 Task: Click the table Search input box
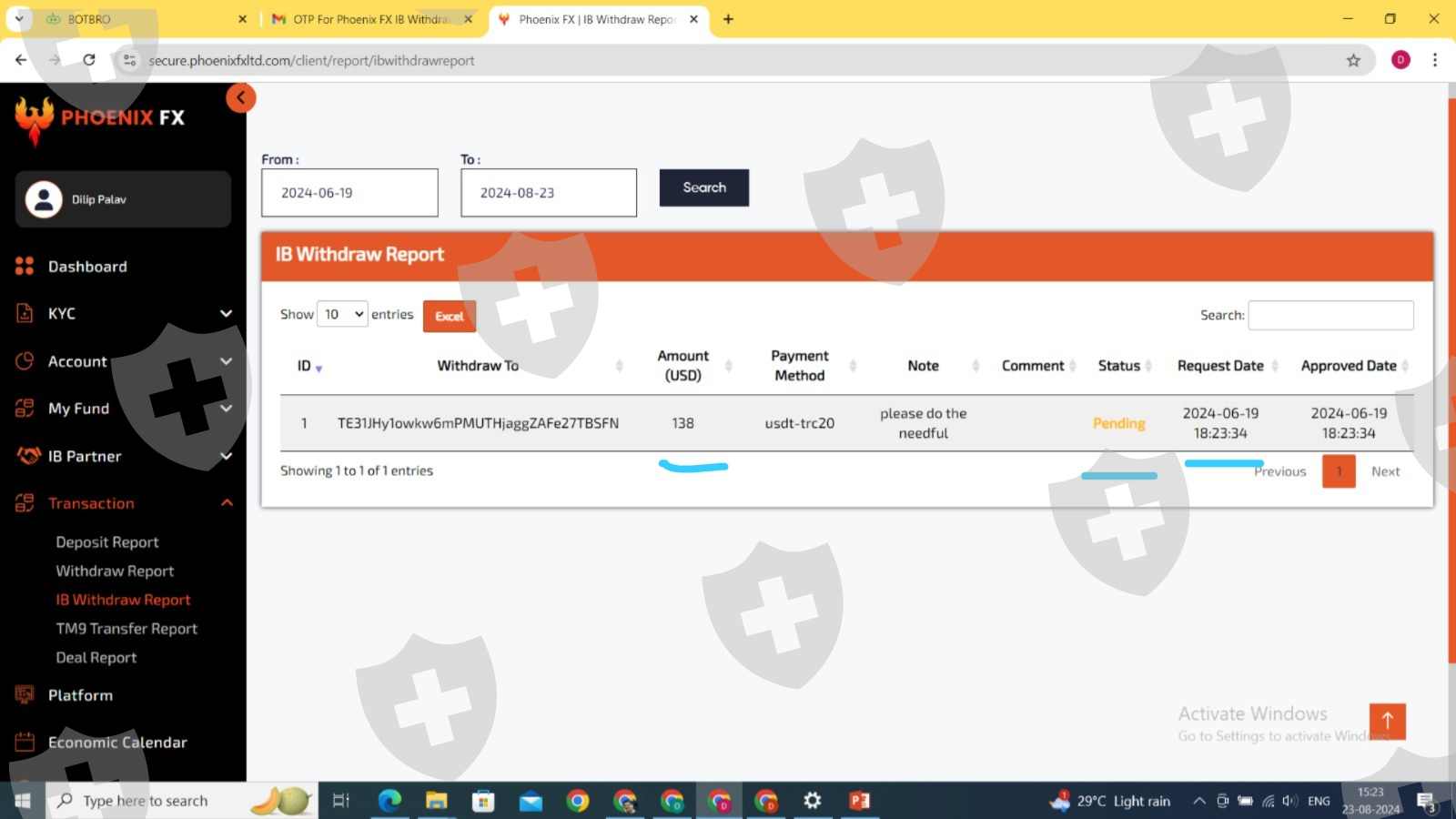1330,315
